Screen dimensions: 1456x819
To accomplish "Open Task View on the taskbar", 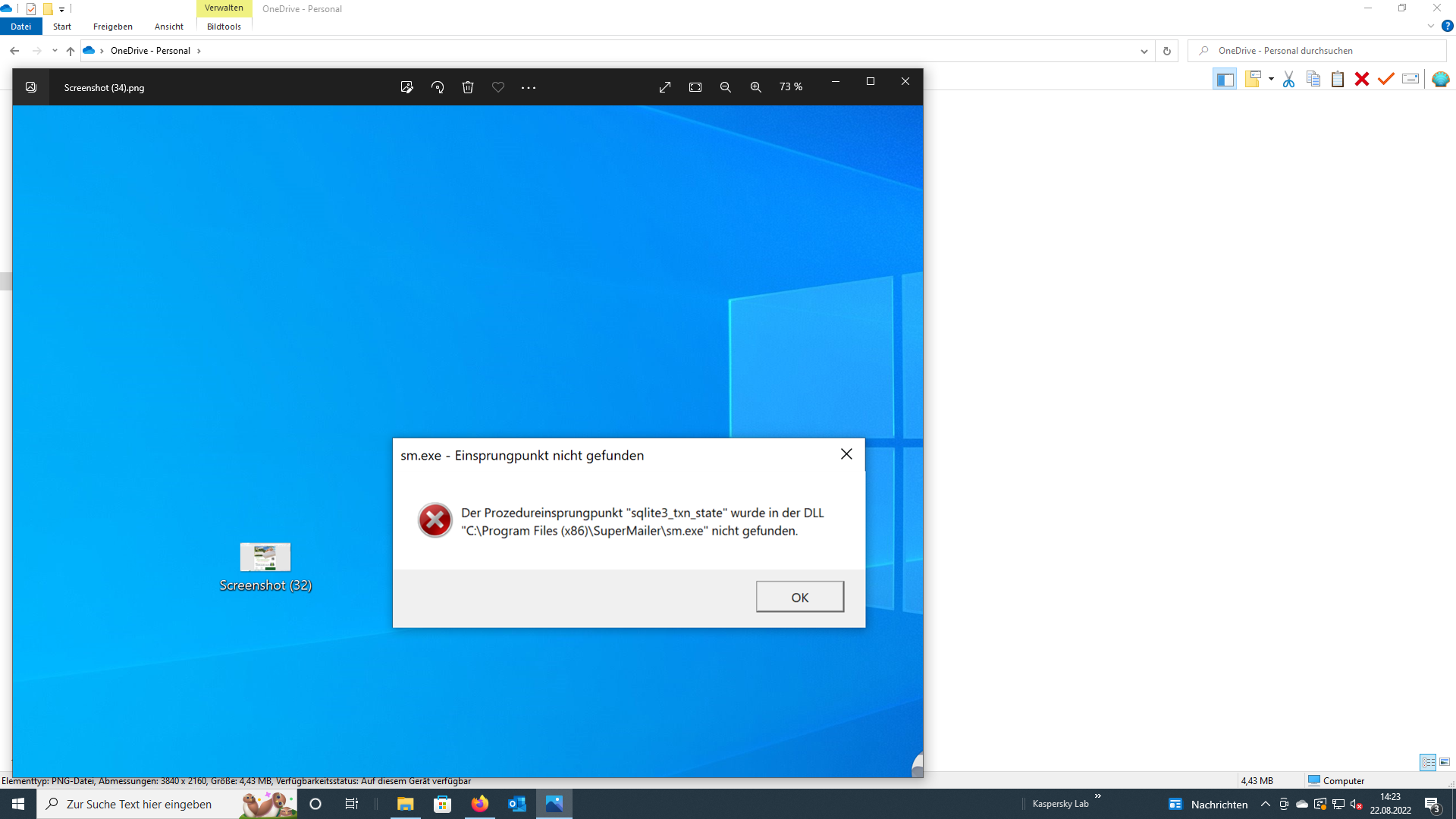I will click(351, 804).
